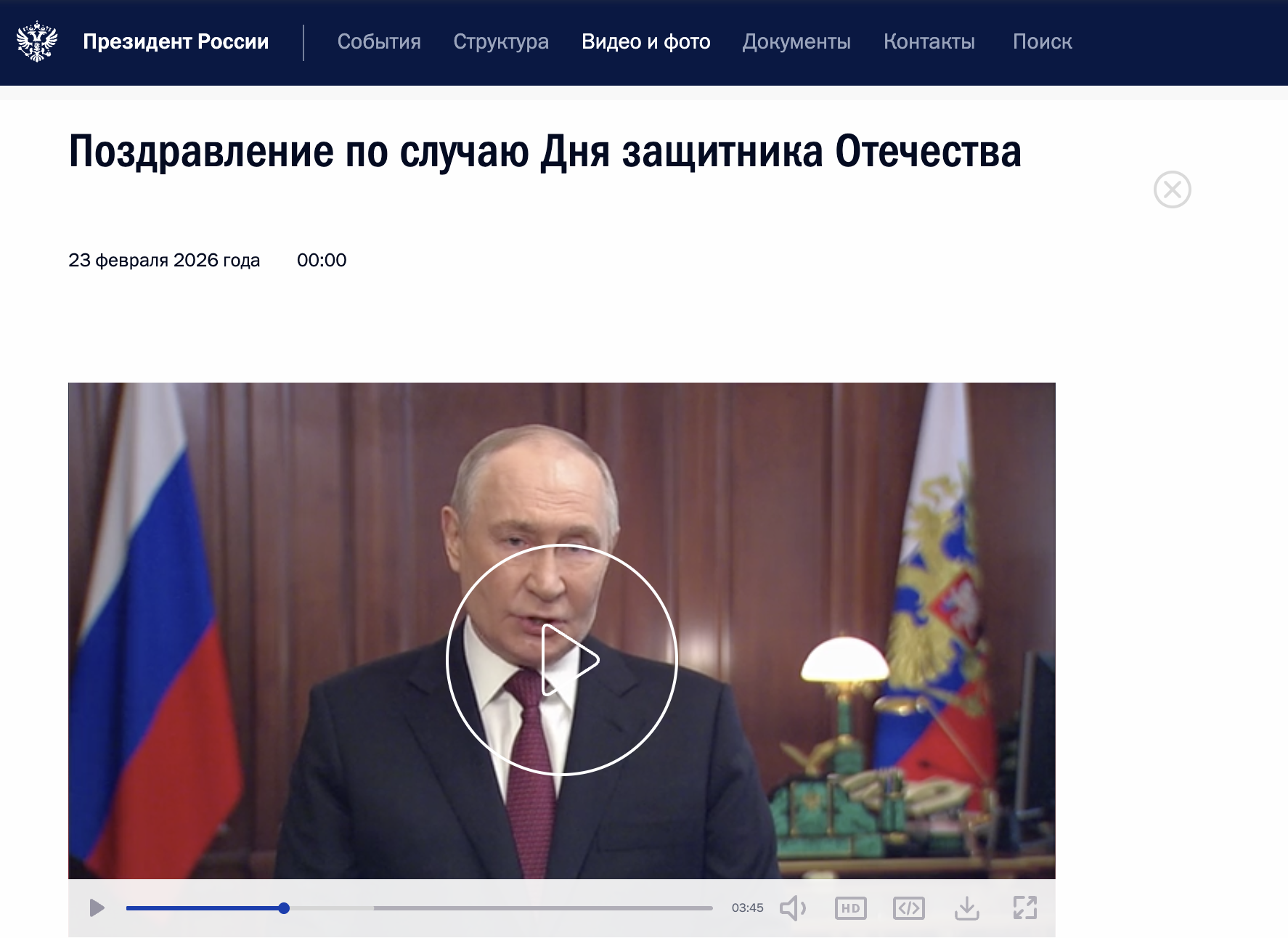Open the События menu
The width and height of the screenshot is (1288, 938).
pyautogui.click(x=379, y=41)
